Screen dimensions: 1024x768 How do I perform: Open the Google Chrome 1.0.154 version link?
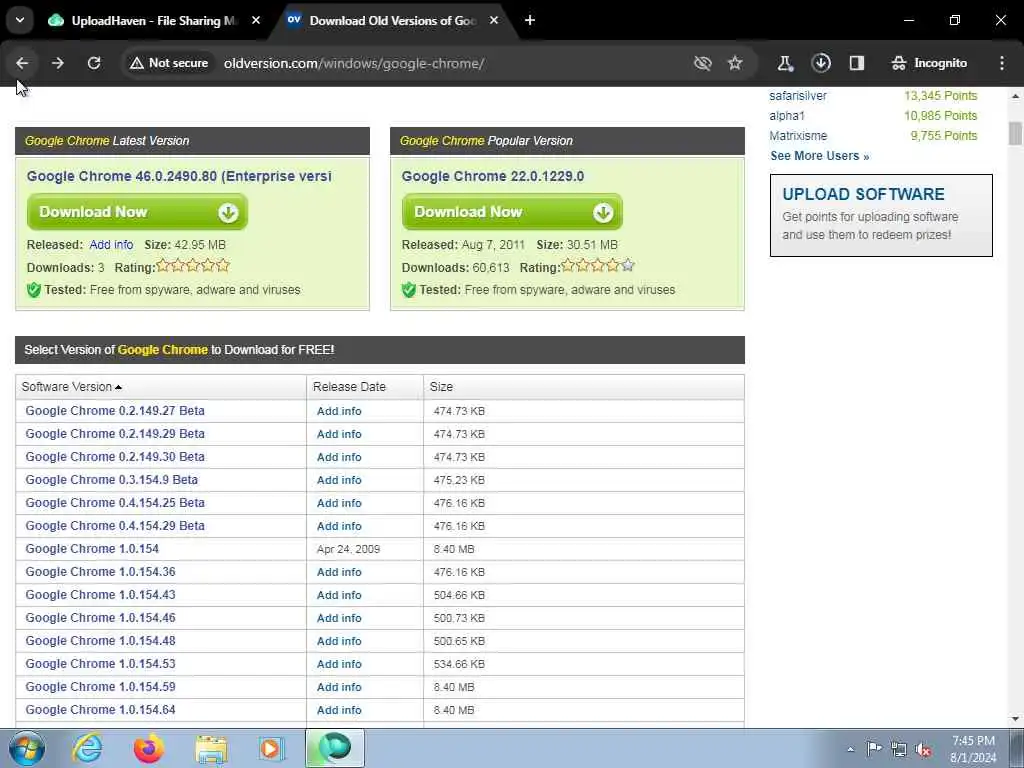pos(92,549)
